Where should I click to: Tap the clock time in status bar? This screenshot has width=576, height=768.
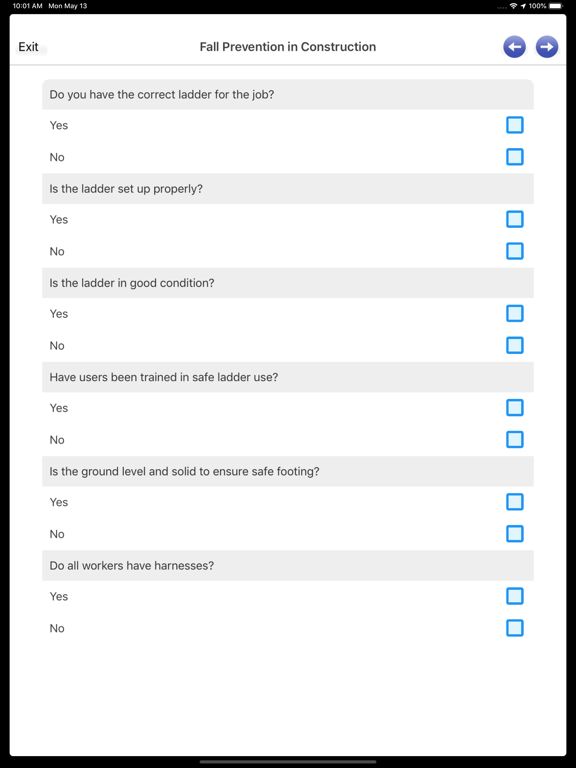pos(27,6)
